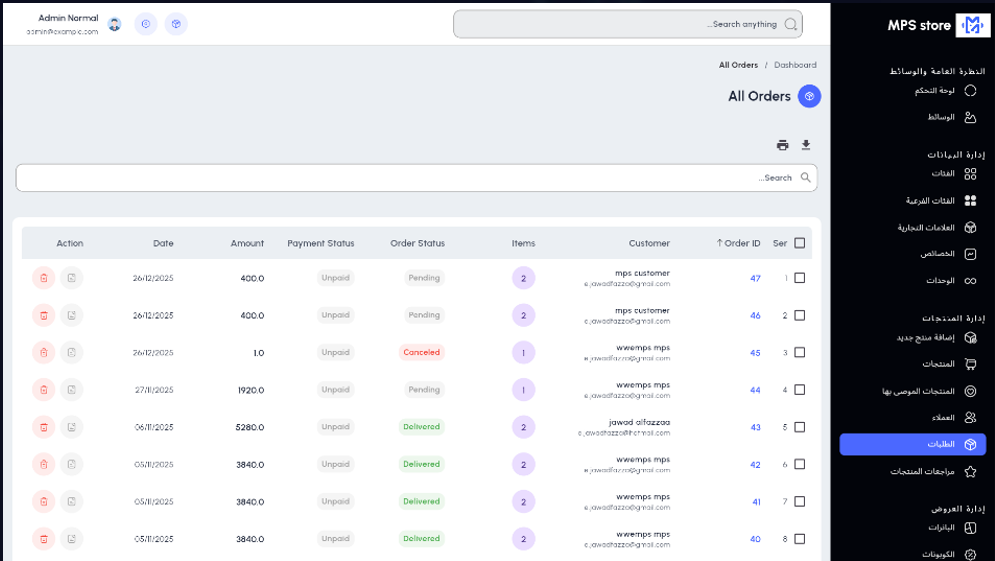995x561 pixels.
Task: Sort orders by the Amount column header
Action: tap(247, 243)
